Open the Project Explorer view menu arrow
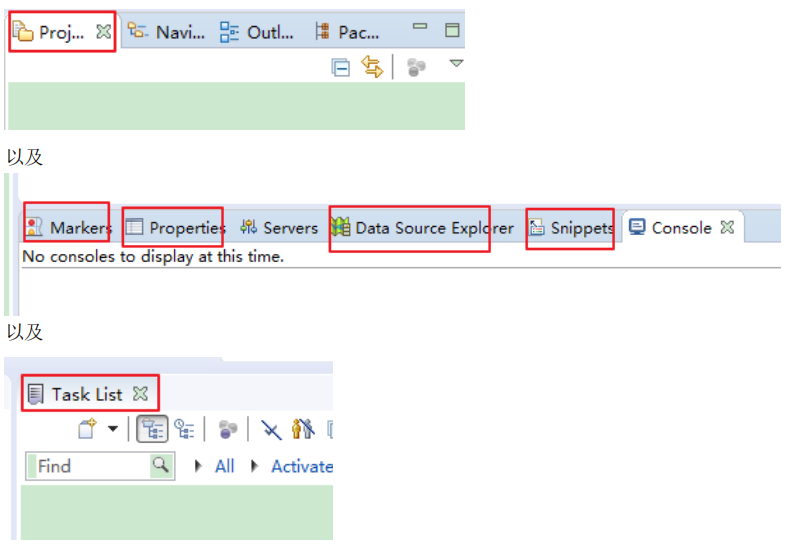The width and height of the screenshot is (789, 549). (x=456, y=63)
